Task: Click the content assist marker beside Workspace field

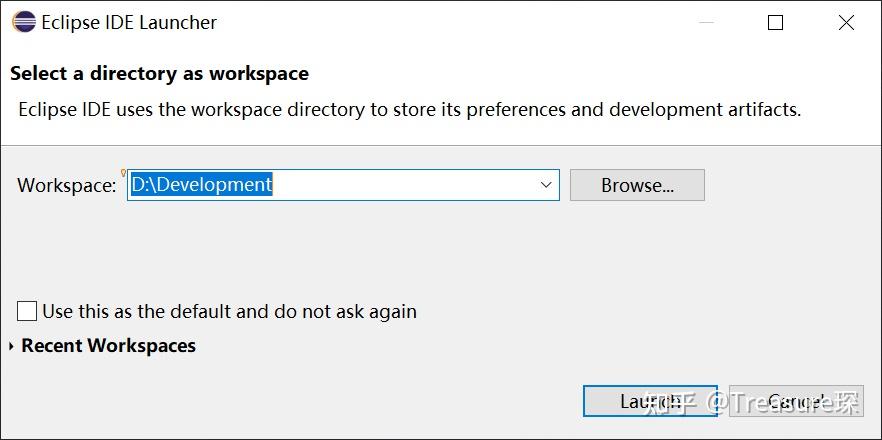Action: click(x=124, y=173)
